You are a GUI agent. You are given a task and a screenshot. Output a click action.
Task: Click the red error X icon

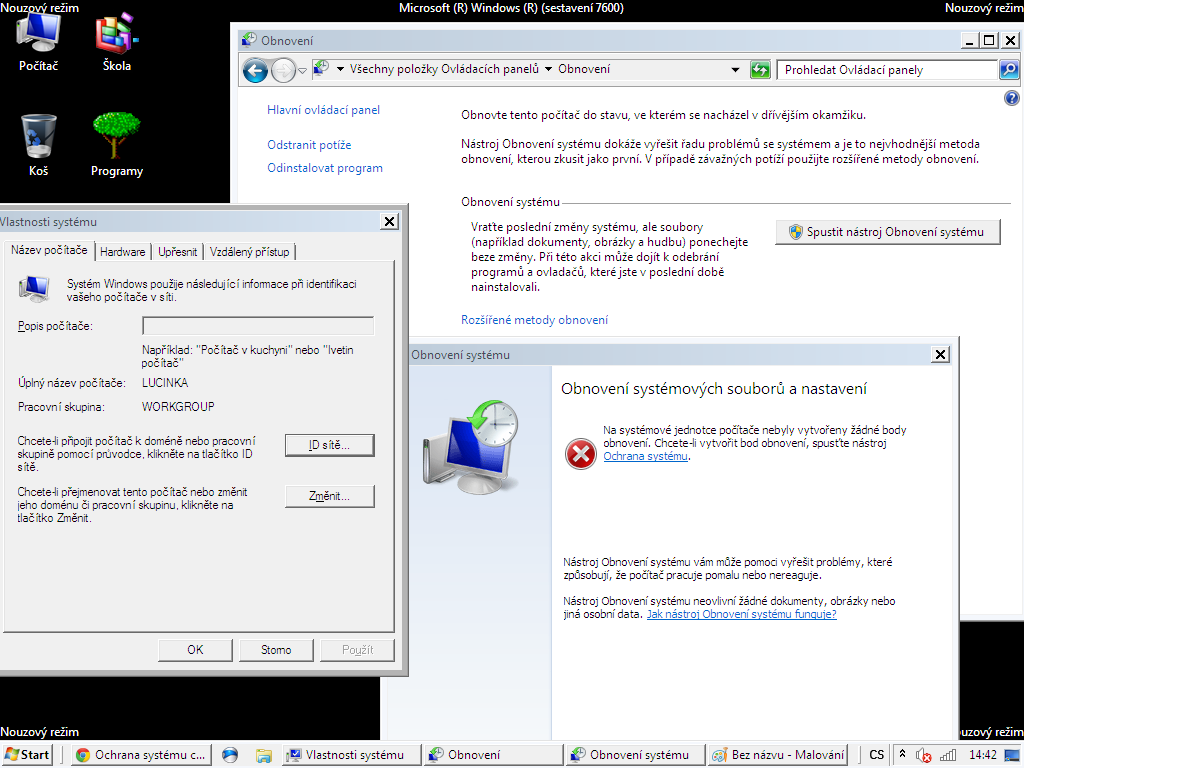tap(579, 455)
